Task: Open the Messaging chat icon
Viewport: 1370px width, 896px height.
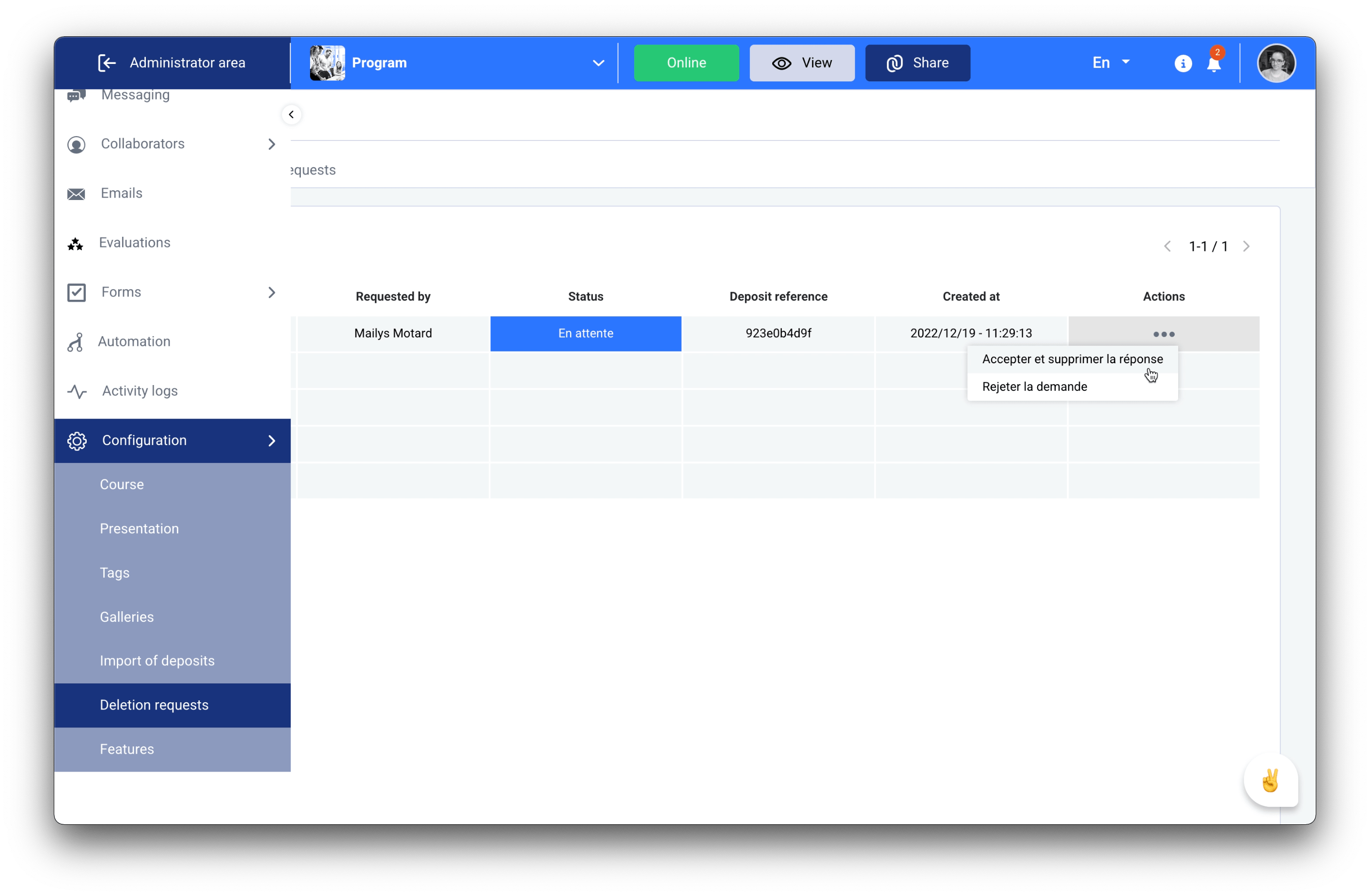Action: 76,95
